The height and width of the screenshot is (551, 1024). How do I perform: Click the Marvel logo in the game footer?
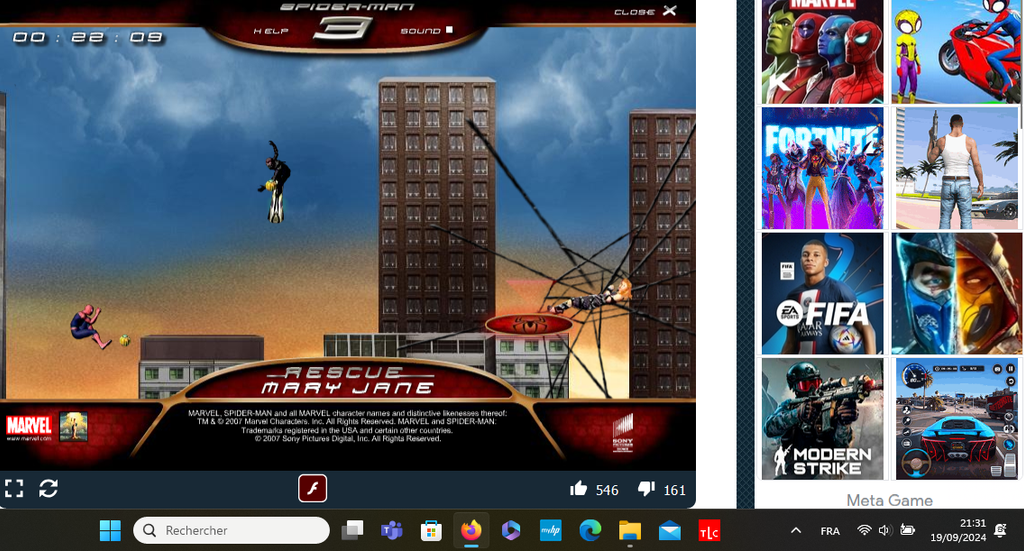point(29,428)
